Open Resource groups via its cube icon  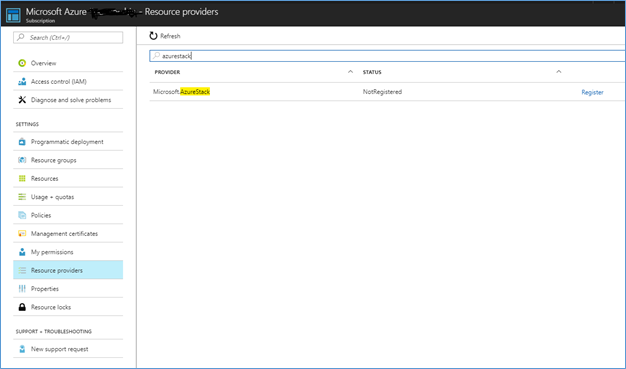(x=22, y=160)
